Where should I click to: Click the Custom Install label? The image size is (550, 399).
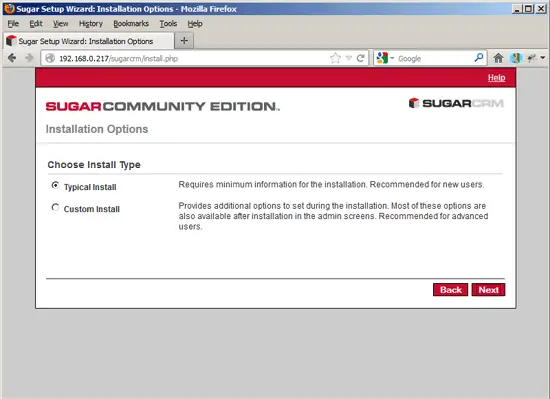92,209
